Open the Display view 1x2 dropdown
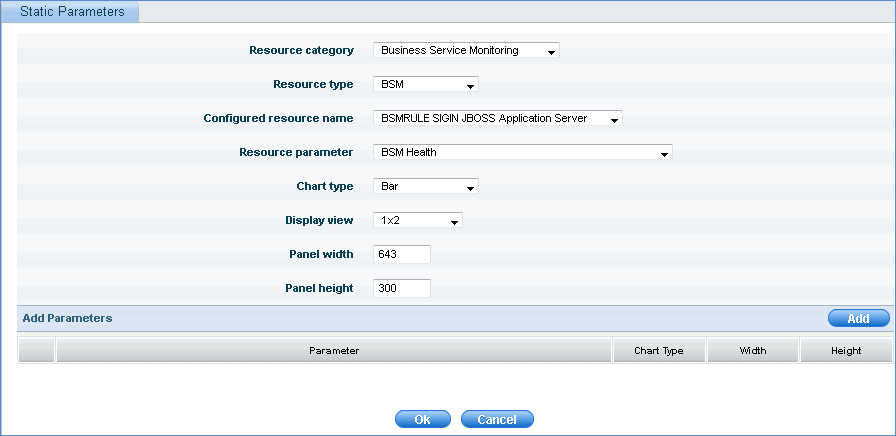 pos(417,221)
